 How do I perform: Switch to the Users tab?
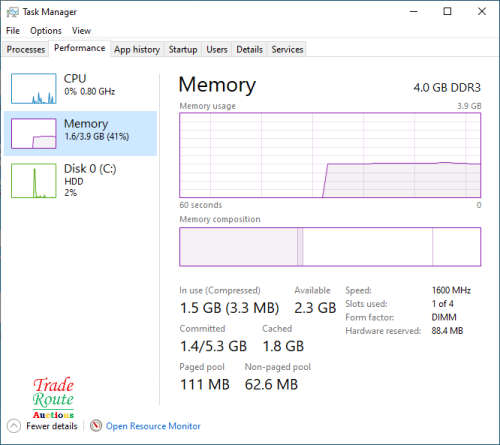(217, 49)
